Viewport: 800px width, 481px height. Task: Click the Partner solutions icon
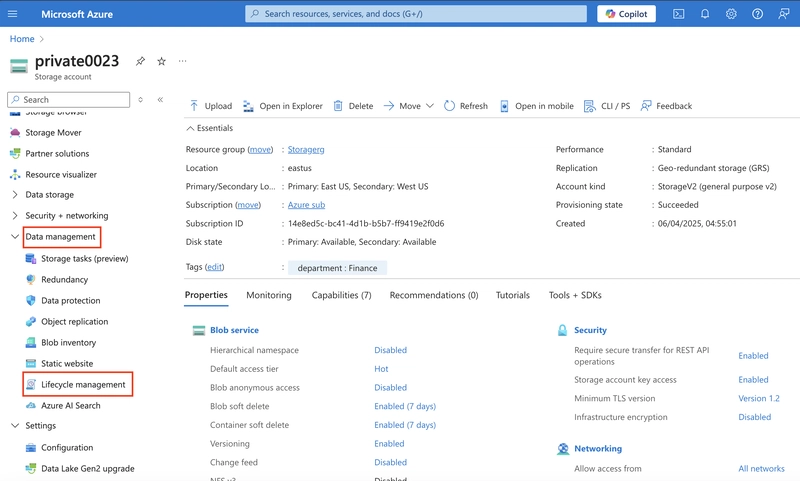(x=15, y=154)
